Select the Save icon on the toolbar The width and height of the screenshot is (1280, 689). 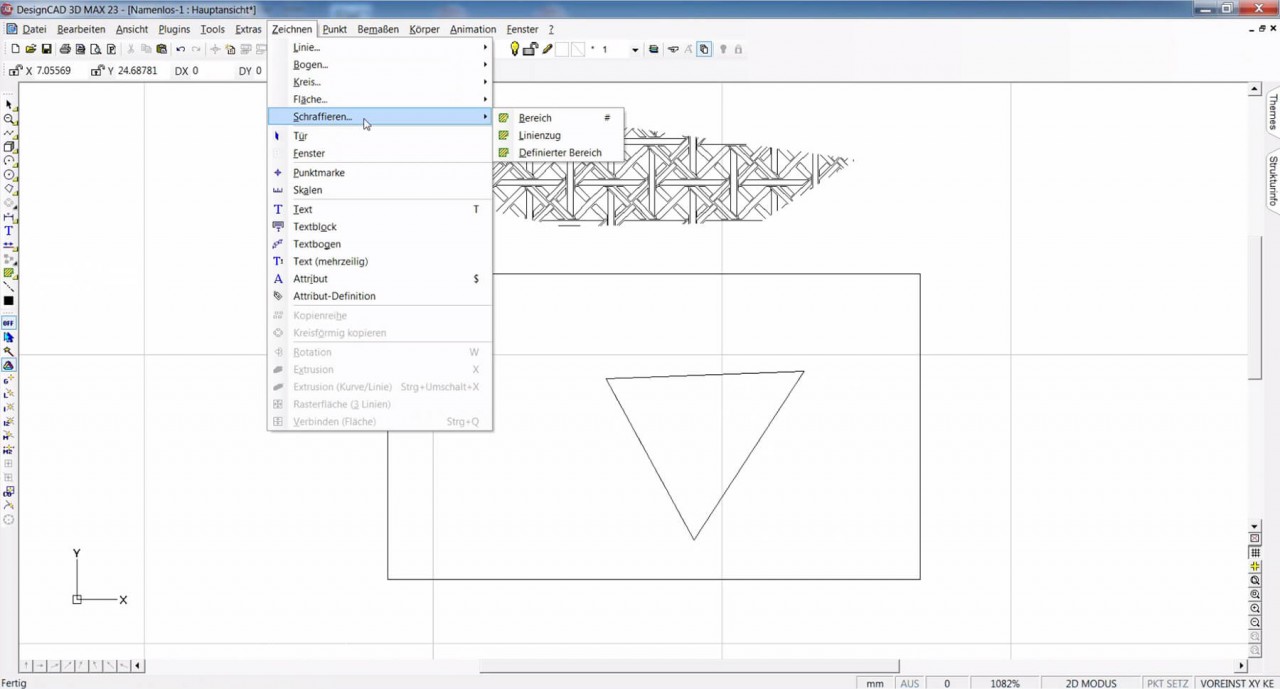[x=46, y=48]
